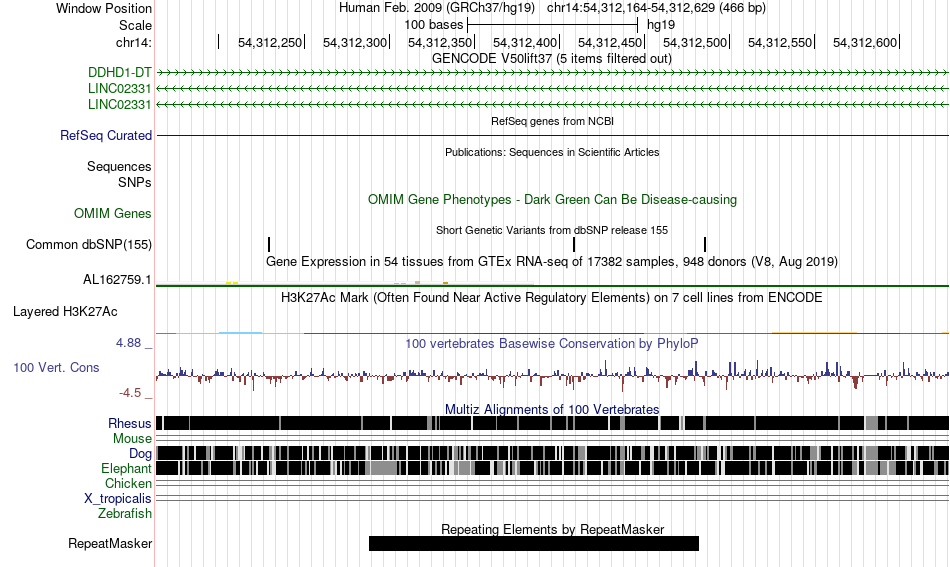The width and height of the screenshot is (950, 567).
Task: Click the -4.5 PhyloP lower scale value
Action: point(130,393)
